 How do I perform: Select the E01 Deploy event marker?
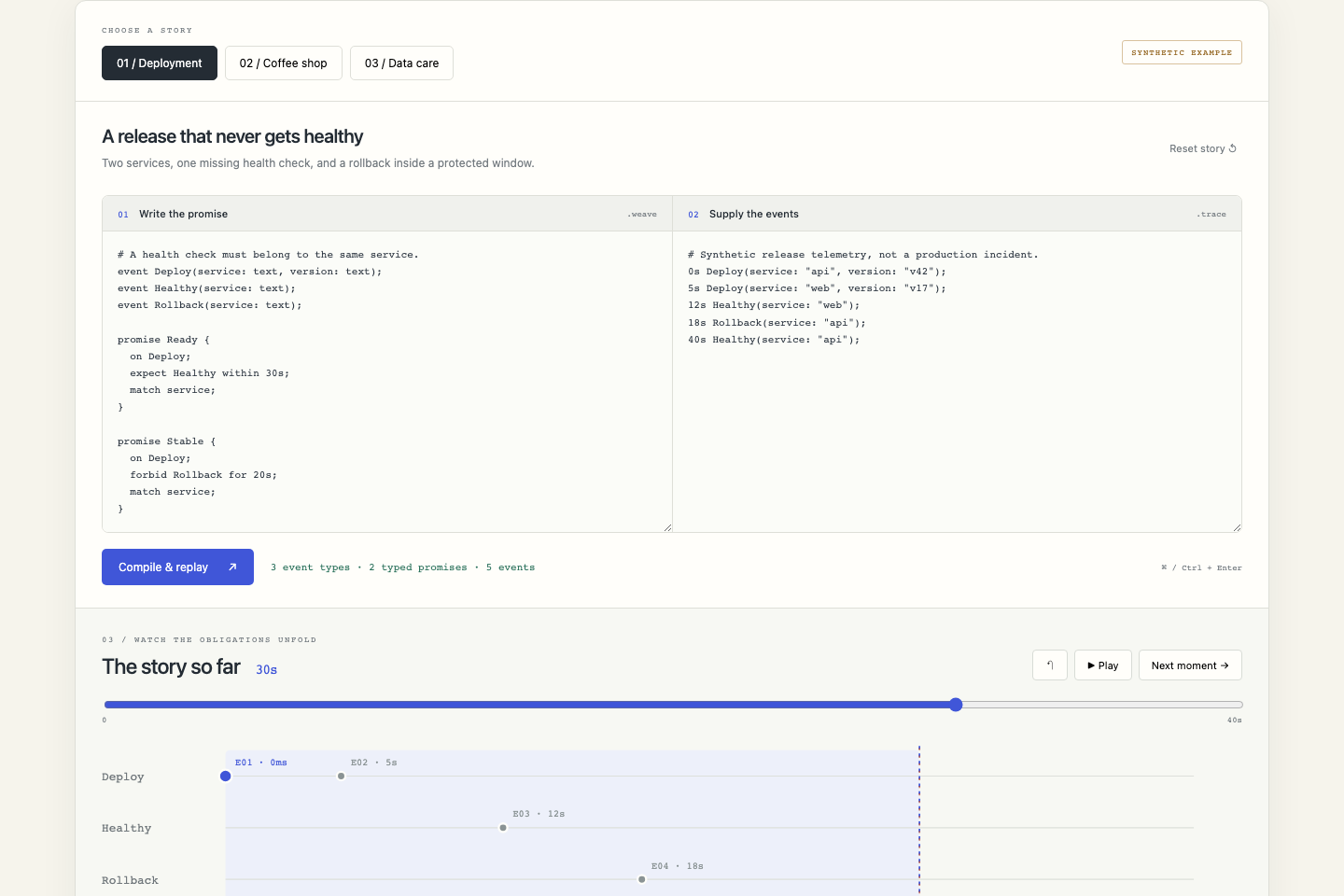[225, 777]
